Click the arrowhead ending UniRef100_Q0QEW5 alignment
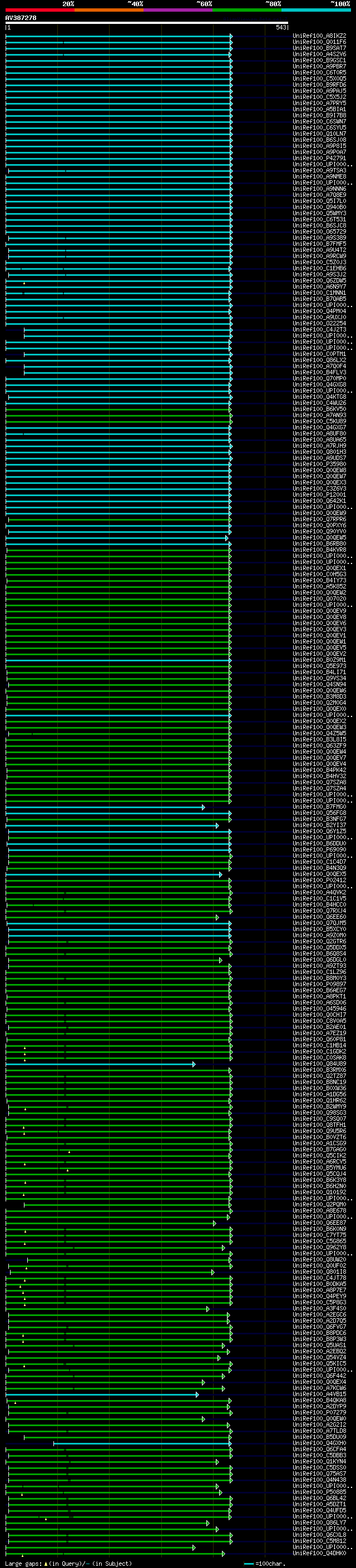 click(x=226, y=538)
